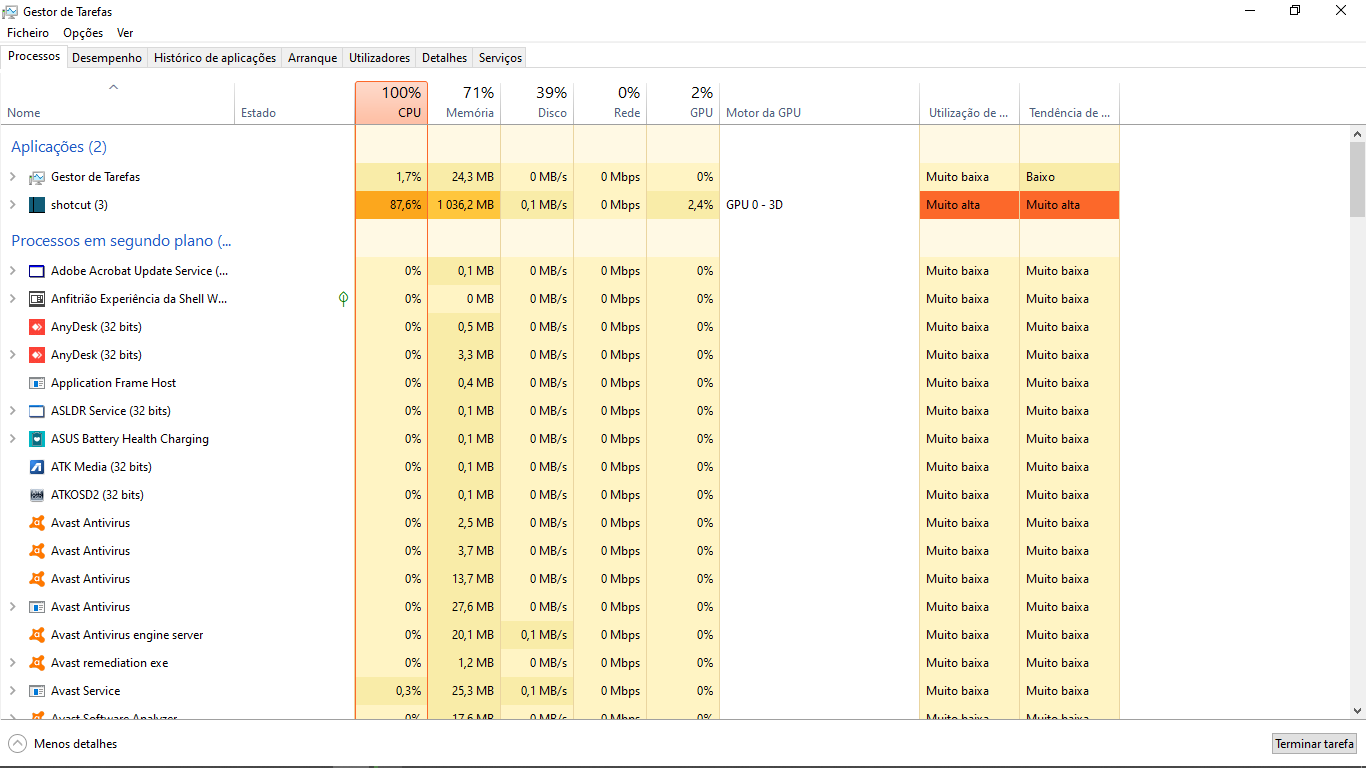Click the Avast remediation exe icon
The image size is (1366, 768).
pyautogui.click(x=37, y=663)
